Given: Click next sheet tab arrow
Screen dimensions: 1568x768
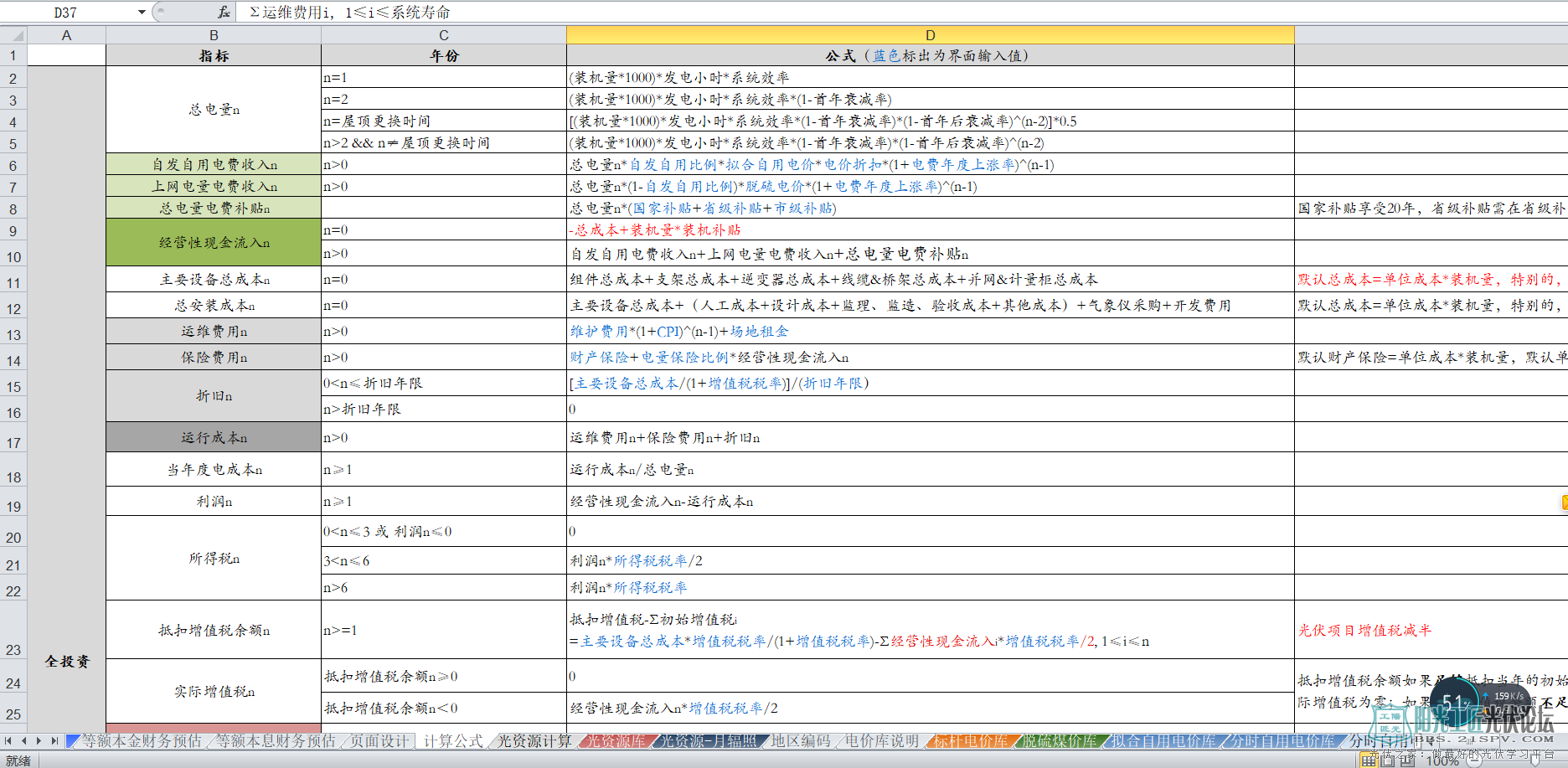Looking at the screenshot, I should click(x=39, y=740).
